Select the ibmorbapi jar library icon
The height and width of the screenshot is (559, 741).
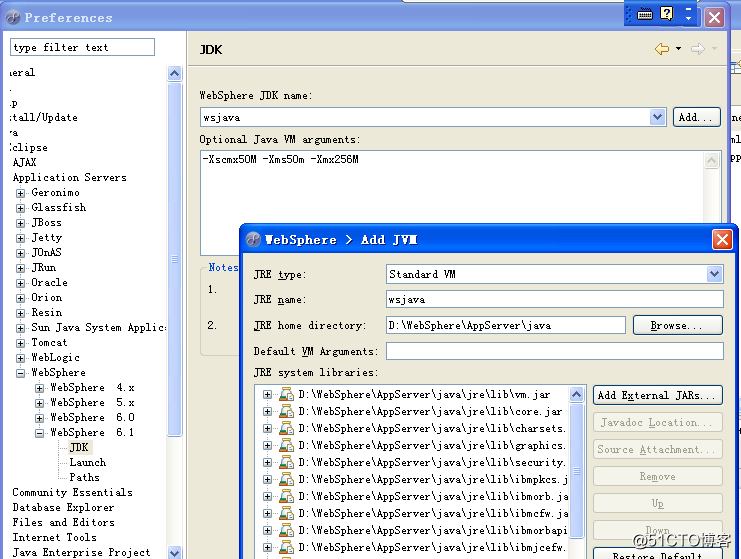tap(286, 530)
